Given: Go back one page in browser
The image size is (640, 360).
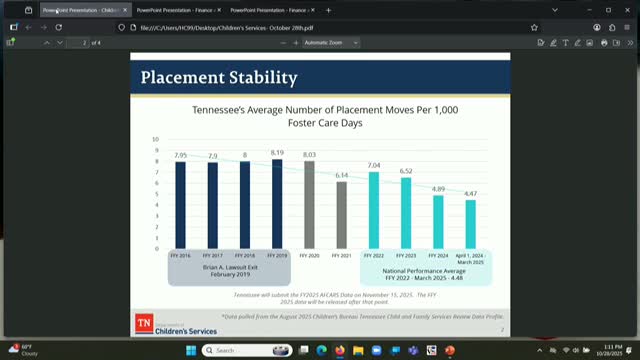Looking at the screenshot, I should coord(29,27).
